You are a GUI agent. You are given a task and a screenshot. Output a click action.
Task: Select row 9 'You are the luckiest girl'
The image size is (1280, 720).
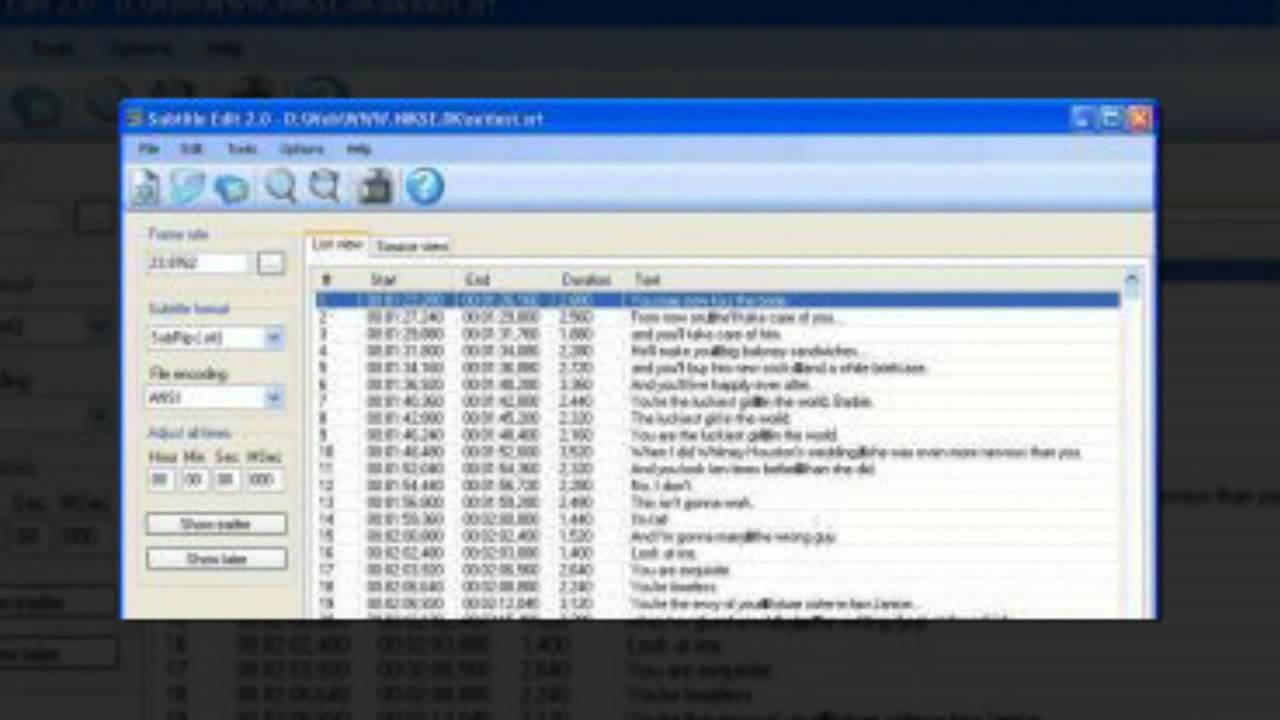(717, 435)
